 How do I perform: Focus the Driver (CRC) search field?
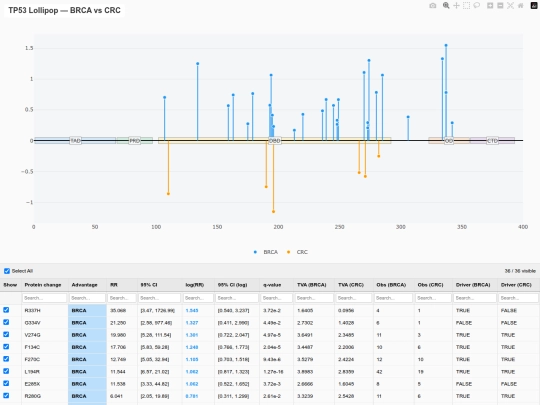coord(518,298)
